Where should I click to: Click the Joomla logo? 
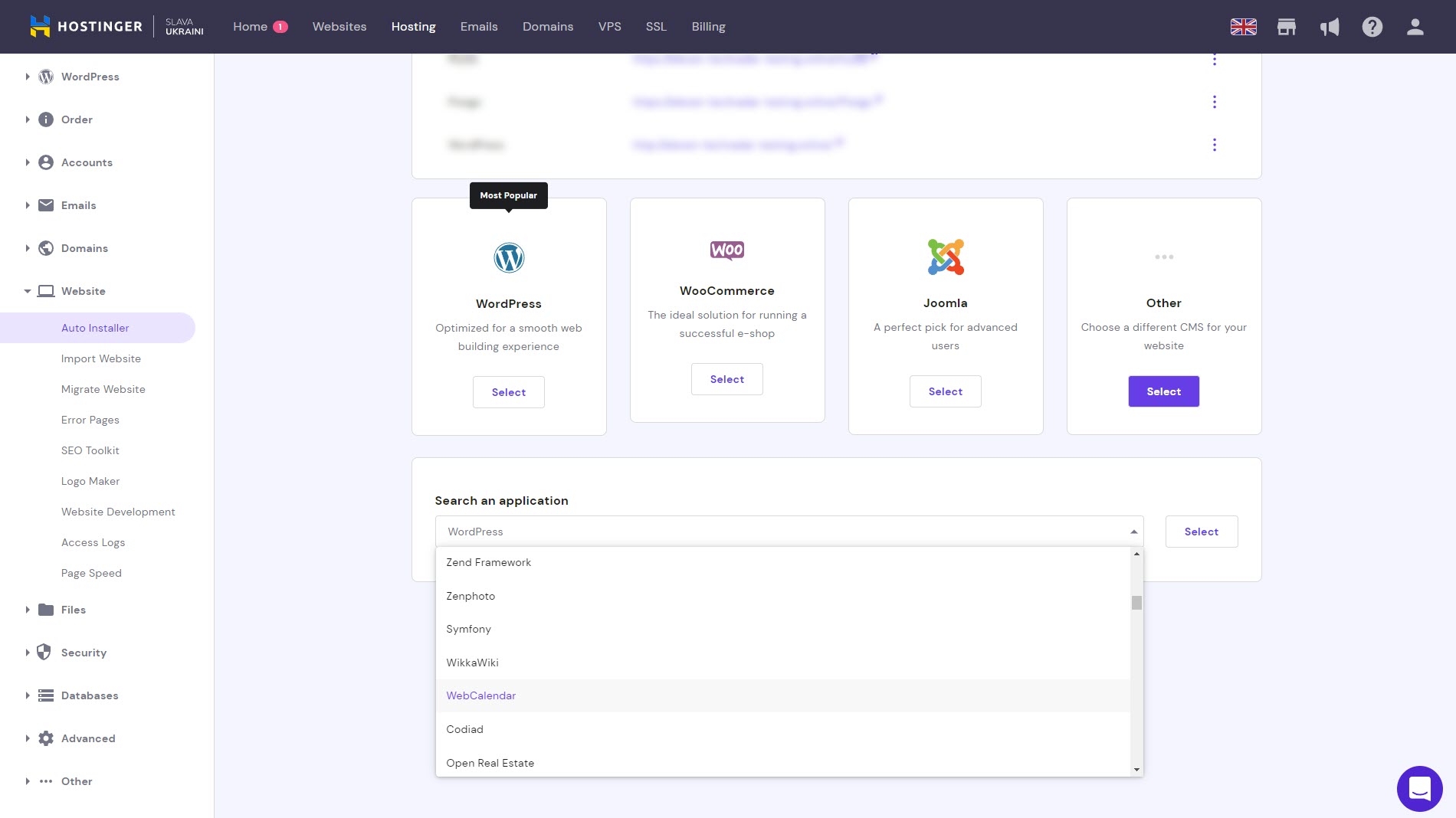point(946,257)
